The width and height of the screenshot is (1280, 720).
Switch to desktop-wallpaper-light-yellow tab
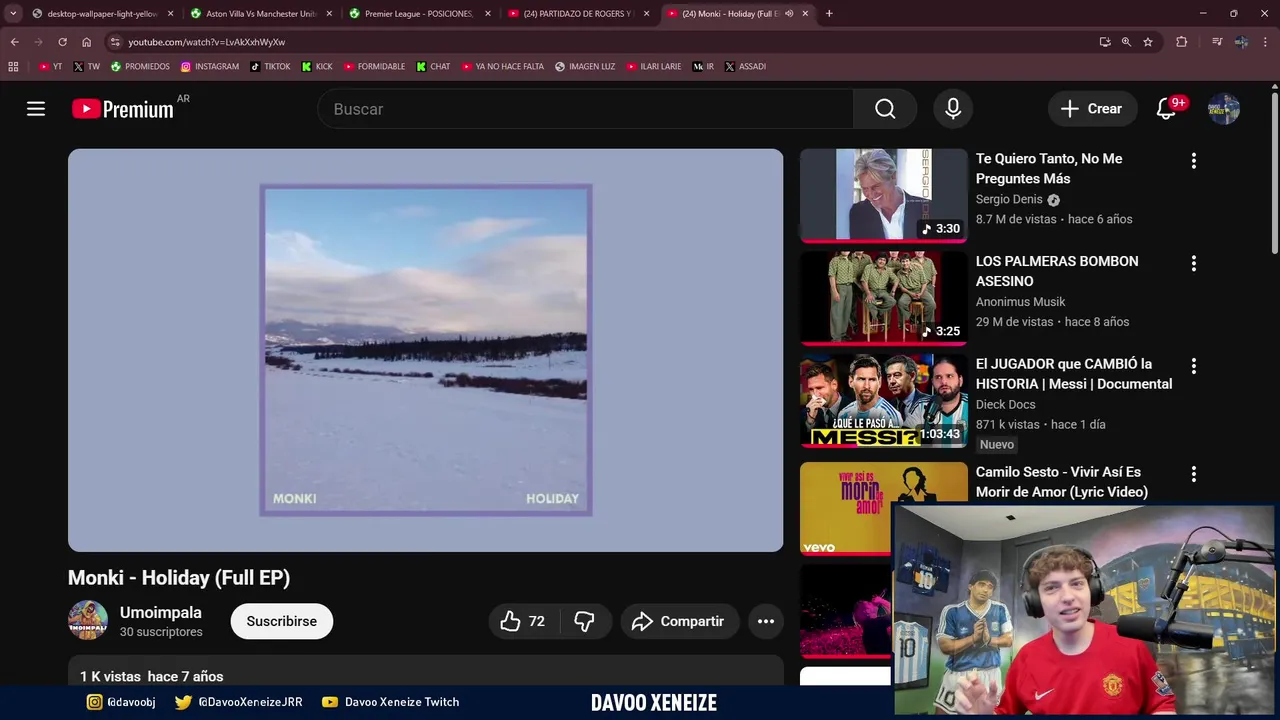click(102, 14)
